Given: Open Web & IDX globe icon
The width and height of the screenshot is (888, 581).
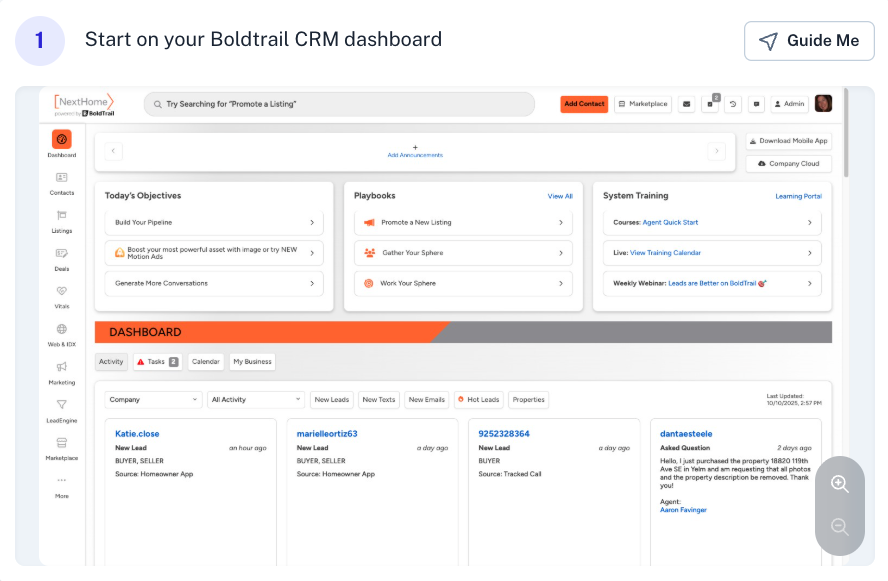Looking at the screenshot, I should point(62,330).
